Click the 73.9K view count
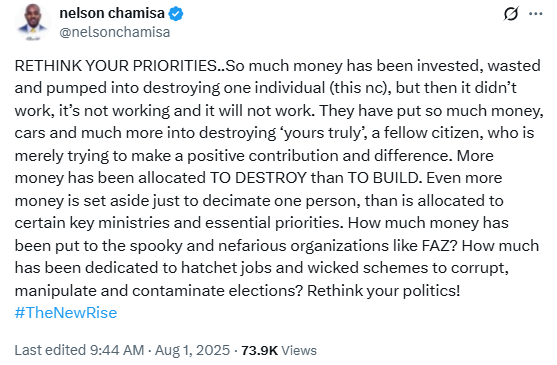557x365 pixels. point(259,350)
